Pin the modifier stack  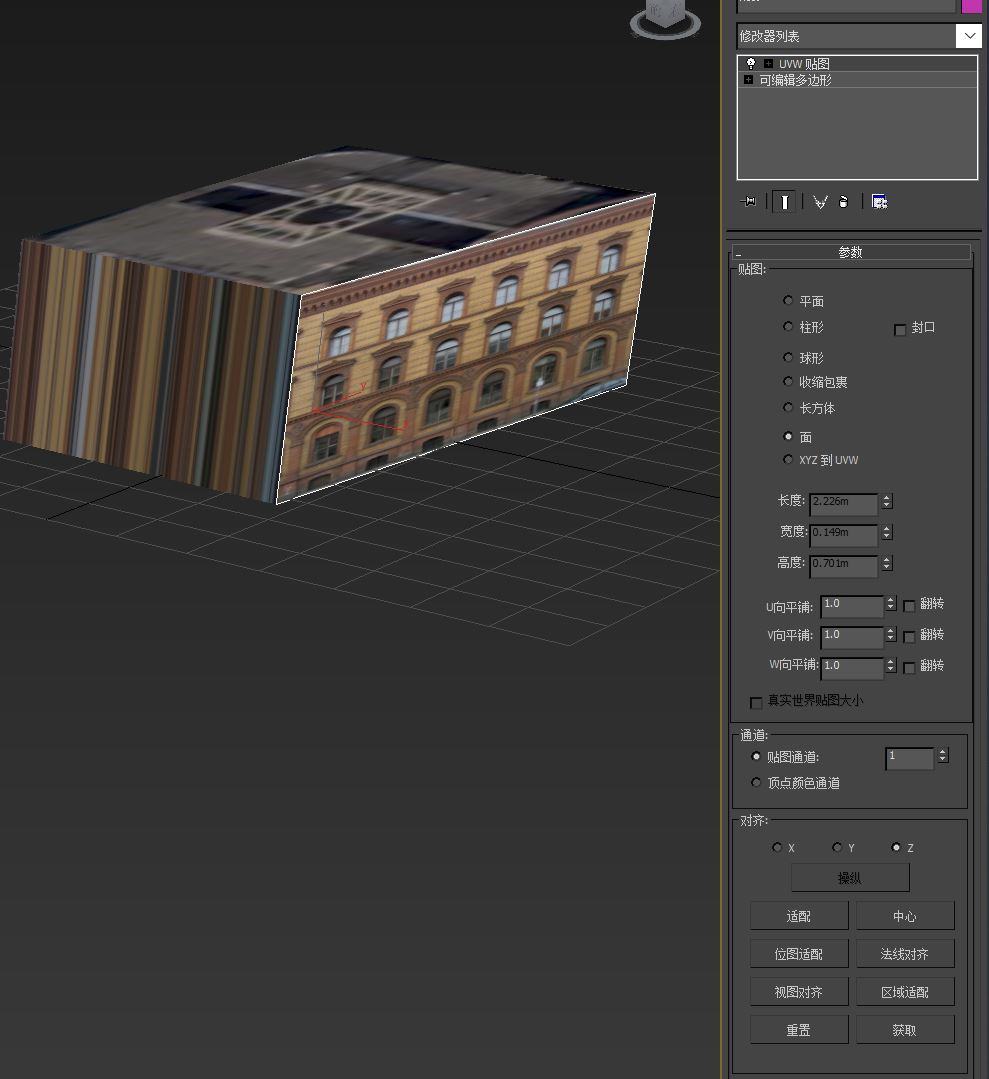749,201
